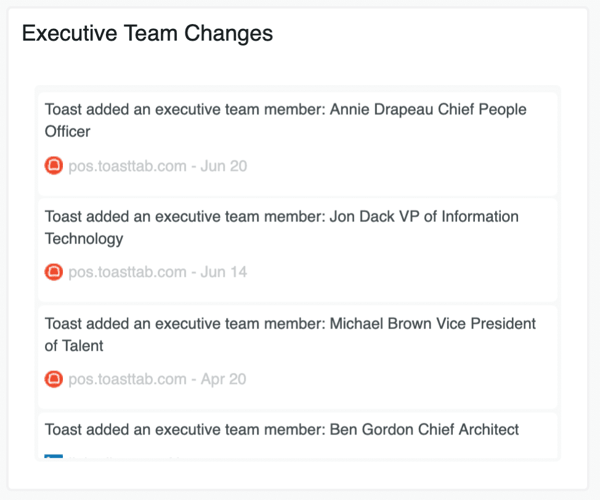Visit pos.toasttab.com link dated Apr 20

pyautogui.click(x=127, y=380)
